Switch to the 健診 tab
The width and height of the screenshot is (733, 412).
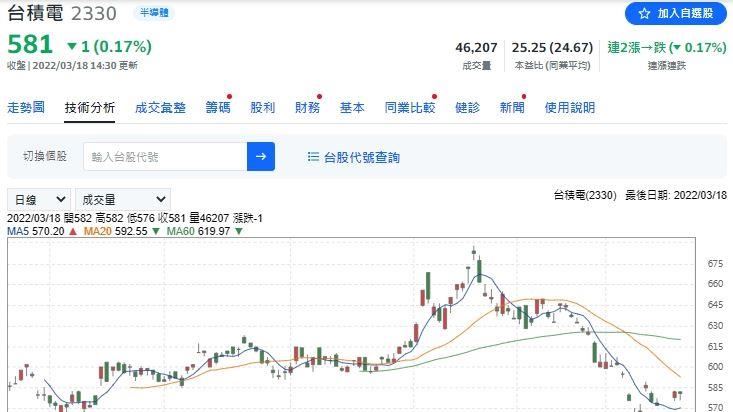pyautogui.click(x=467, y=108)
